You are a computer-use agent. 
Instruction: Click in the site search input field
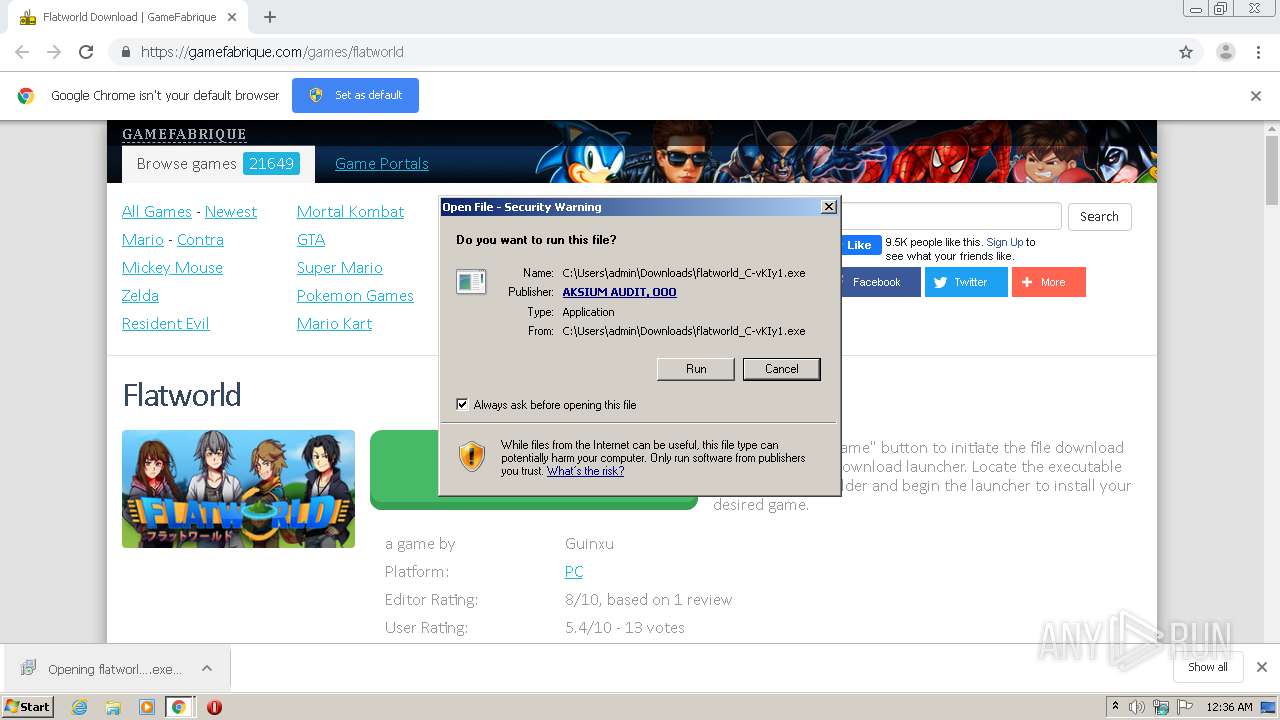[951, 216]
